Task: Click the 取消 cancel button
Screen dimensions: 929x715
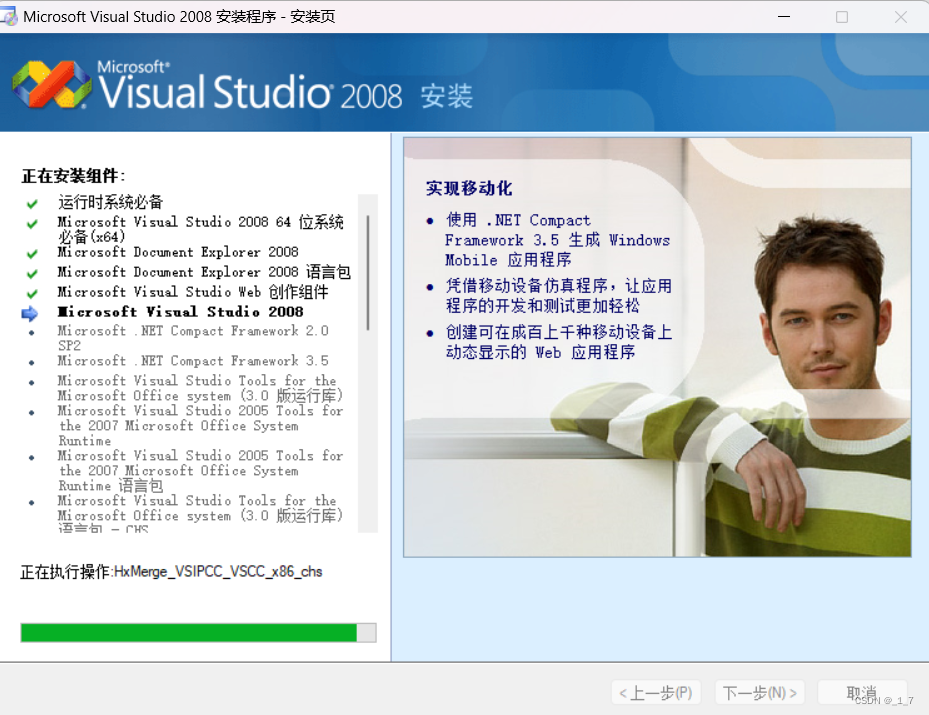Action: click(862, 692)
